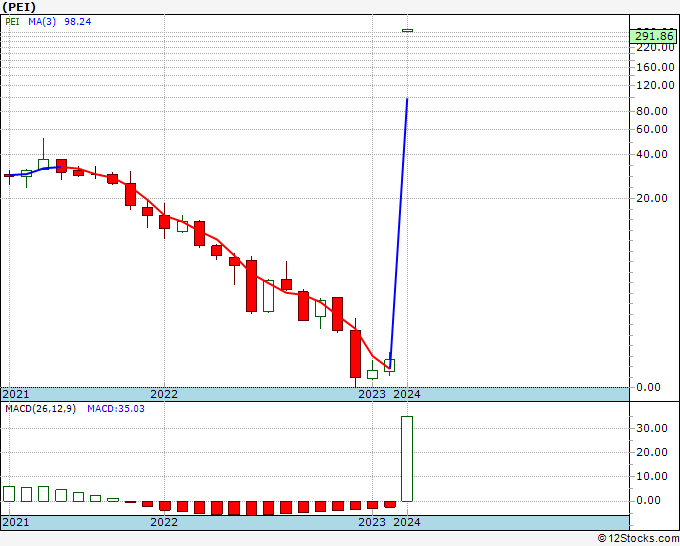The width and height of the screenshot is (680, 546).
Task: Click the 30.00 MACD axis label
Action: pos(651,428)
